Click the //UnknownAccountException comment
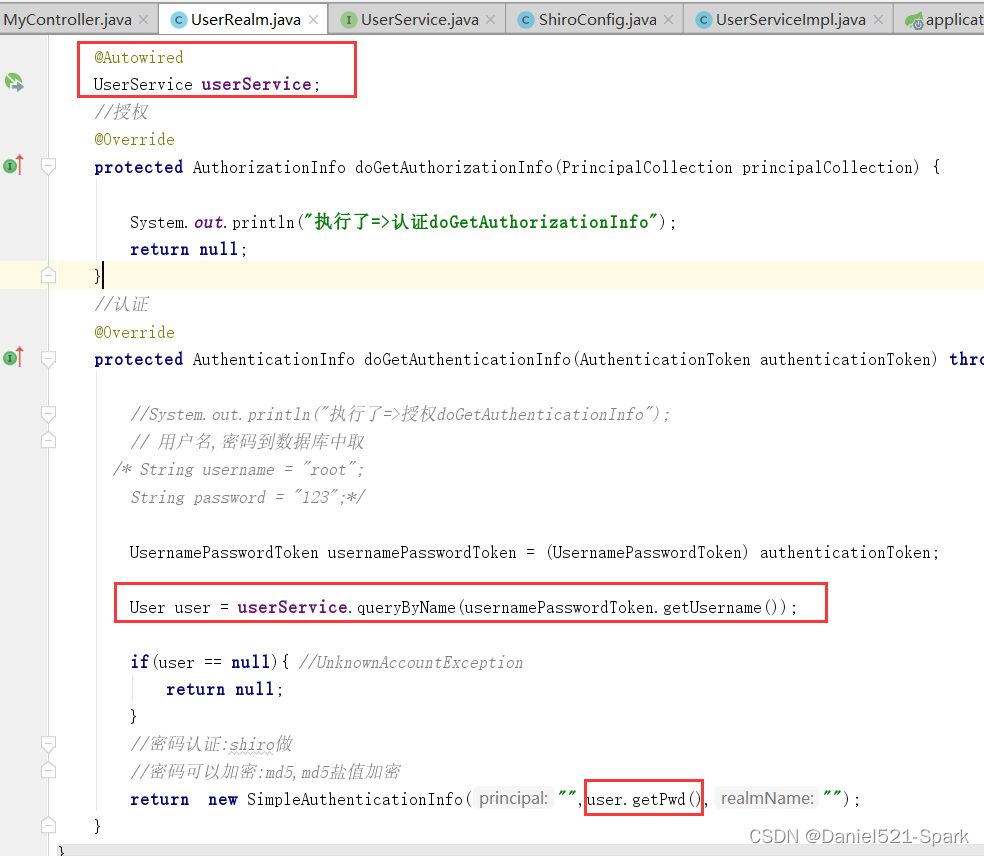The width and height of the screenshot is (984, 856). [411, 662]
